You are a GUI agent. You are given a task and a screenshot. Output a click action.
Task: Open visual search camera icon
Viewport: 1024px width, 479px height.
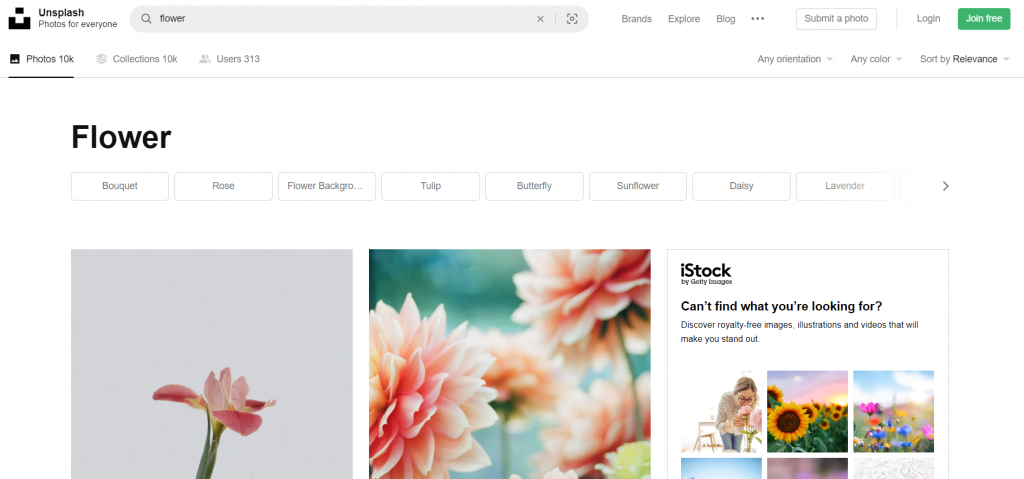pos(572,19)
